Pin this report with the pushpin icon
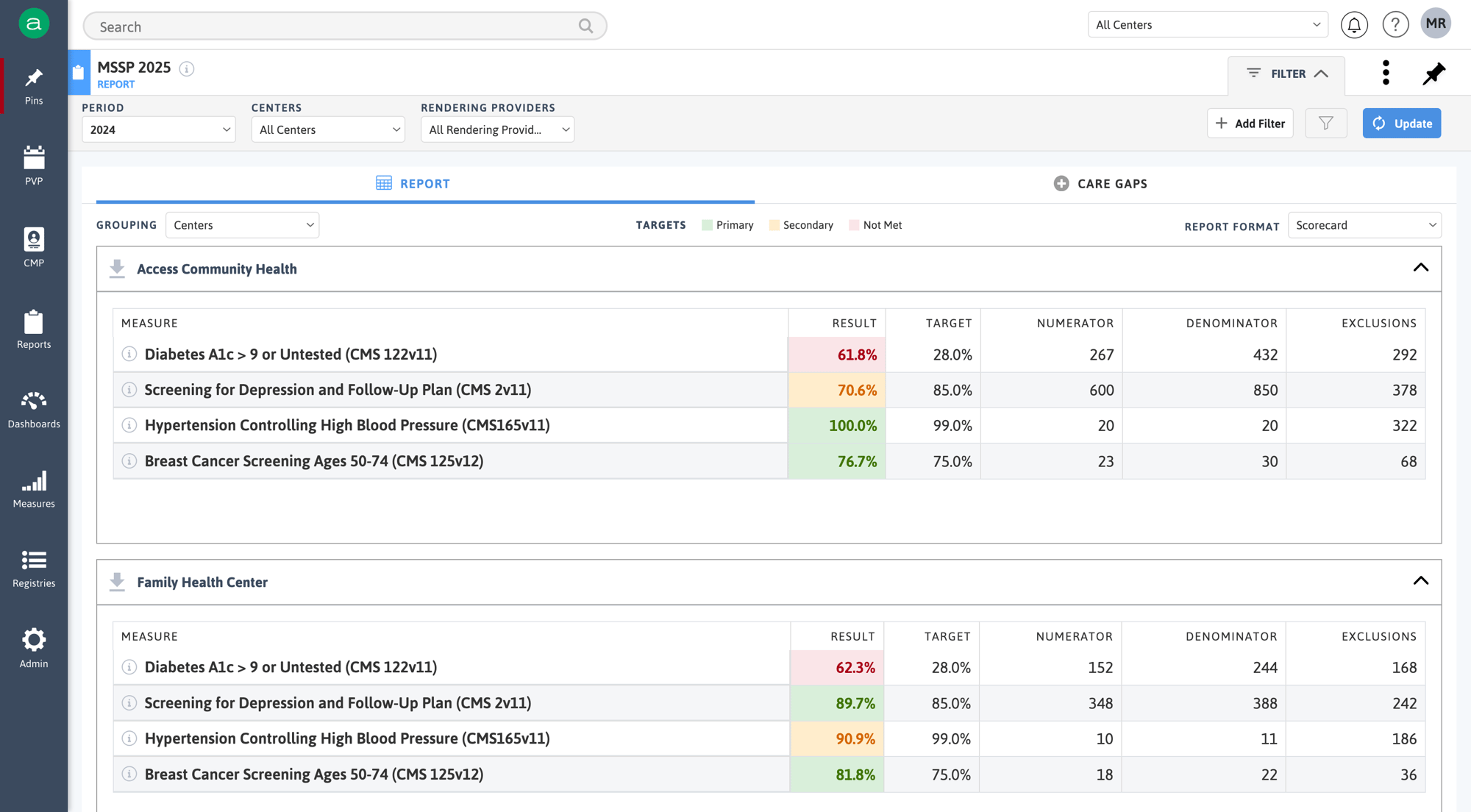 point(1433,74)
